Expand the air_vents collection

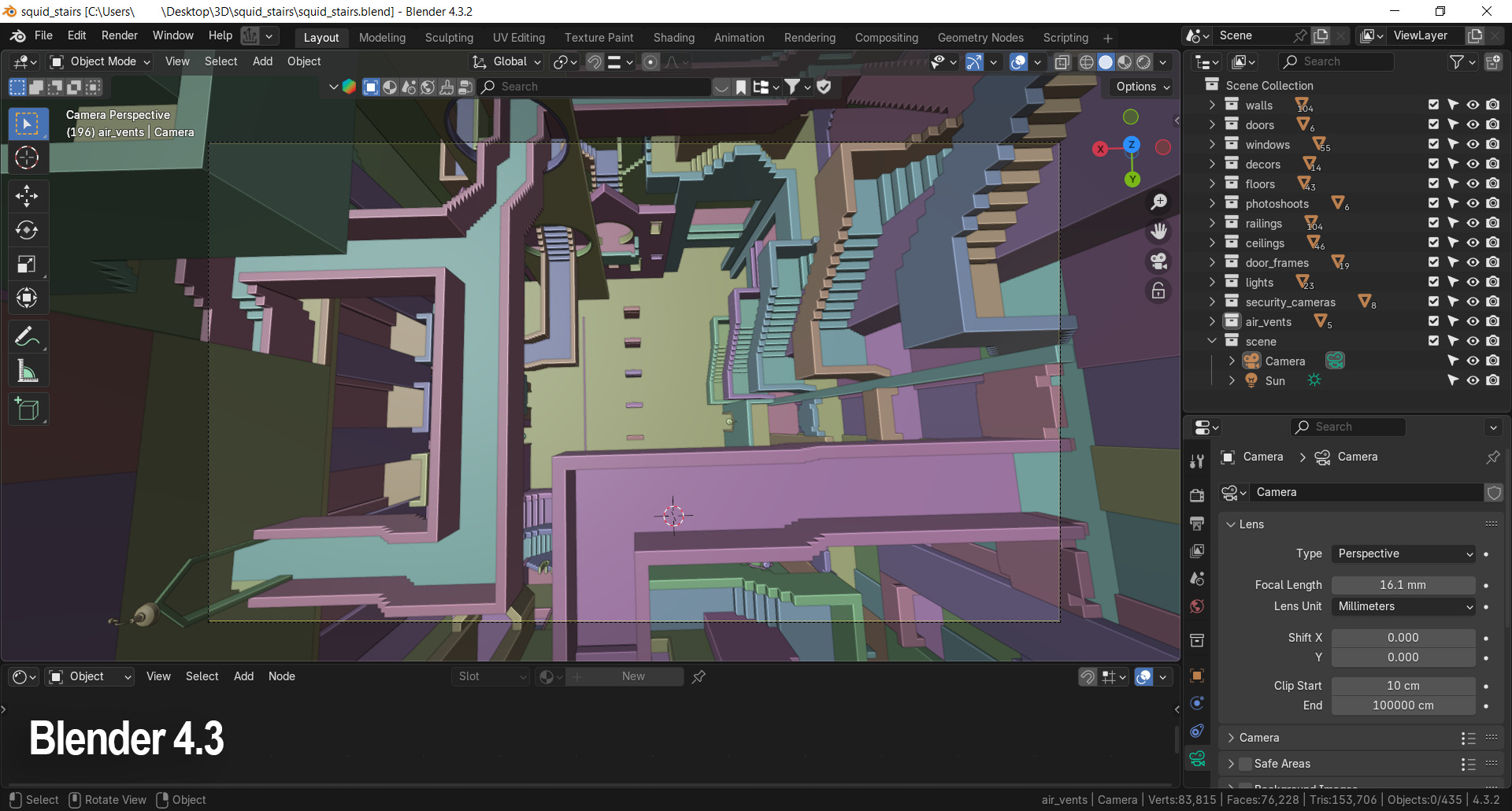[1212, 321]
